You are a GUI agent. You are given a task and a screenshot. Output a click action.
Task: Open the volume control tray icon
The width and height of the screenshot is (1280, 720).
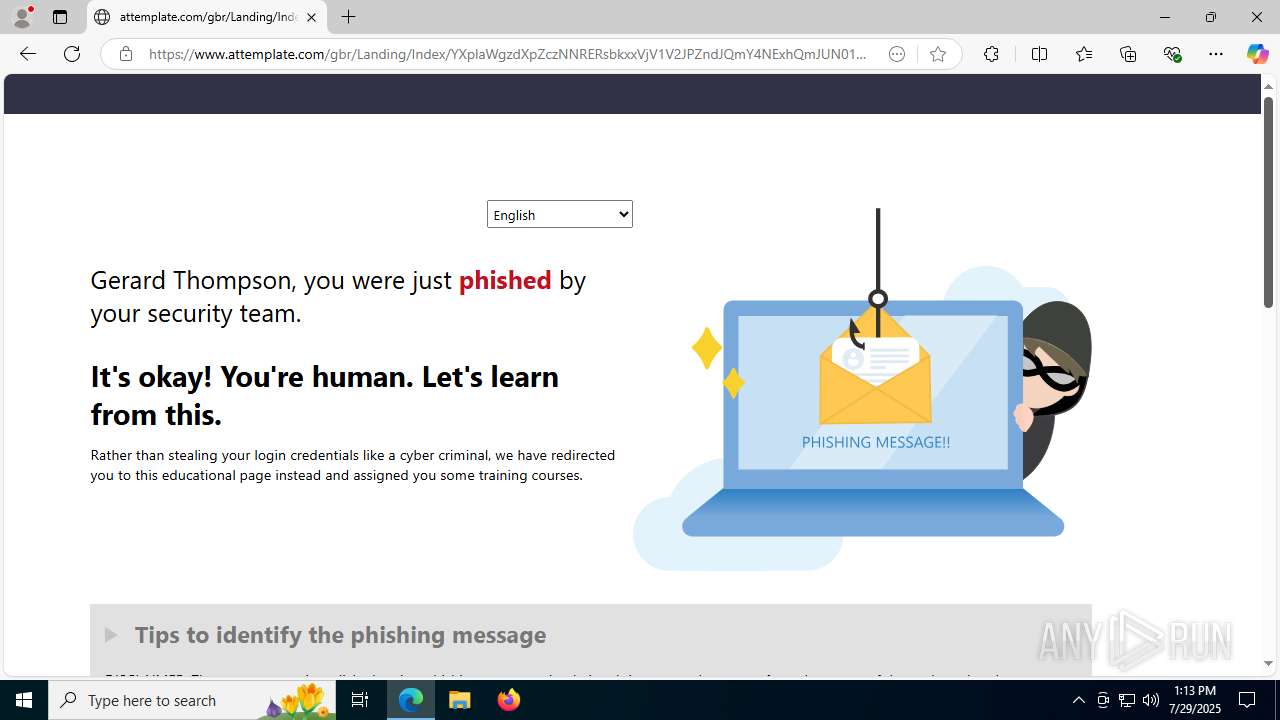coord(1151,700)
